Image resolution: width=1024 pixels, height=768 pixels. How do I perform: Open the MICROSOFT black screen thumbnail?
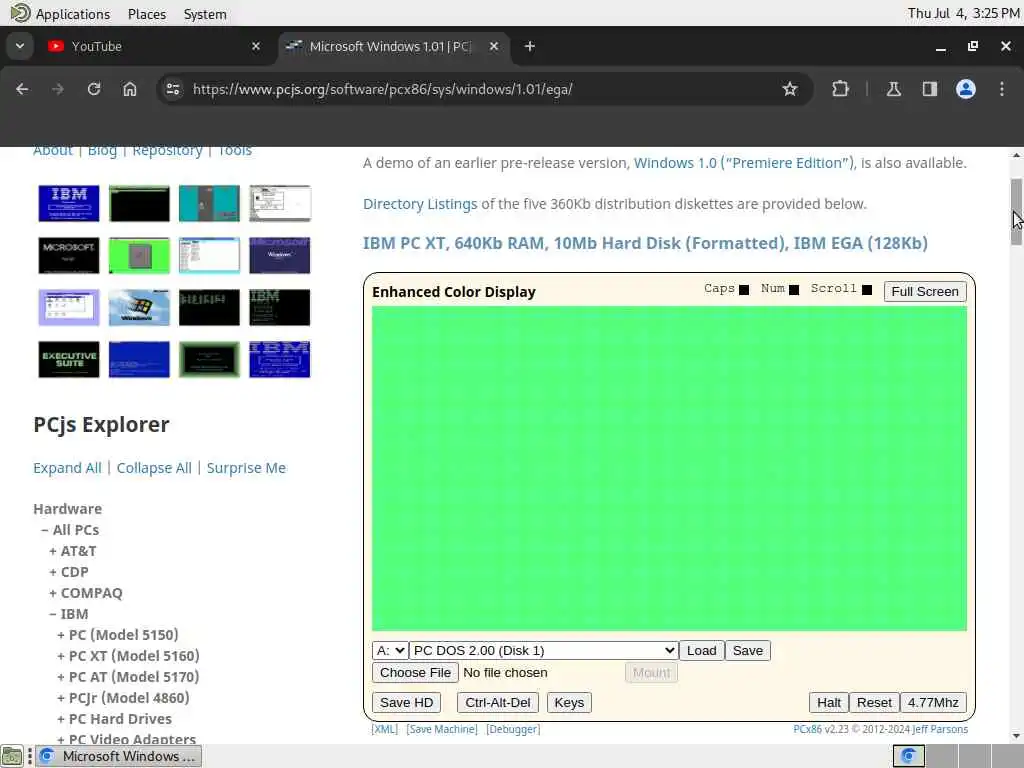point(69,255)
